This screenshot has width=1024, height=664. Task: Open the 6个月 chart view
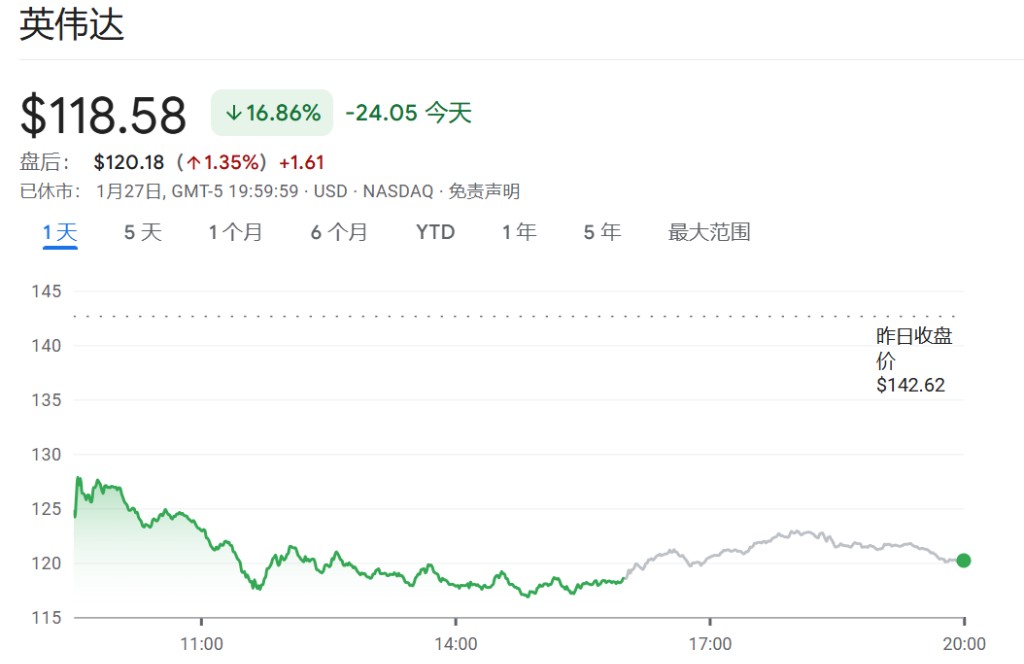(338, 233)
